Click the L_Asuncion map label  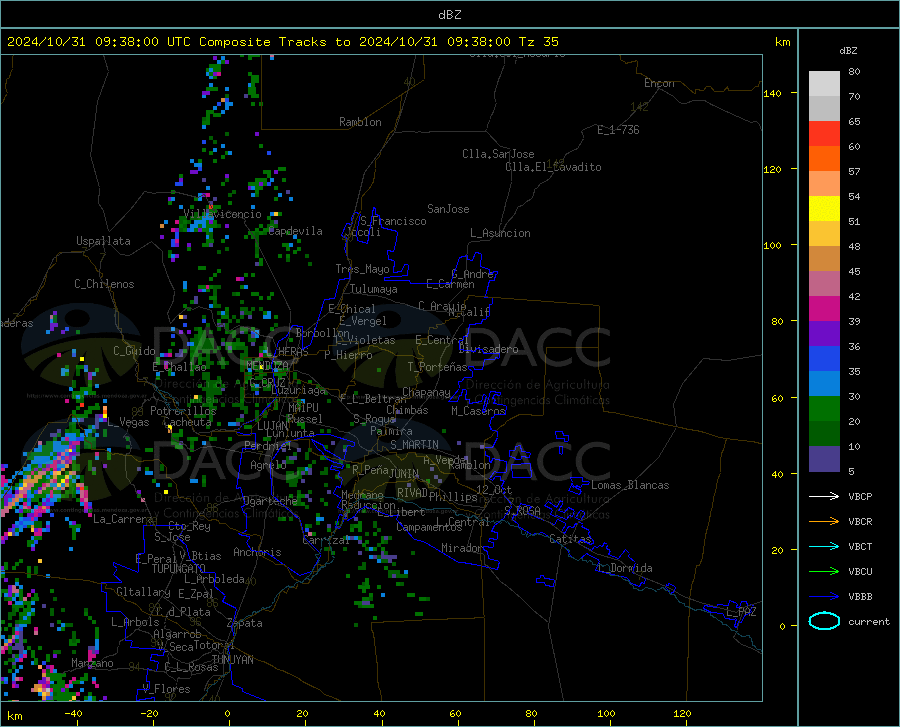[x=500, y=233]
